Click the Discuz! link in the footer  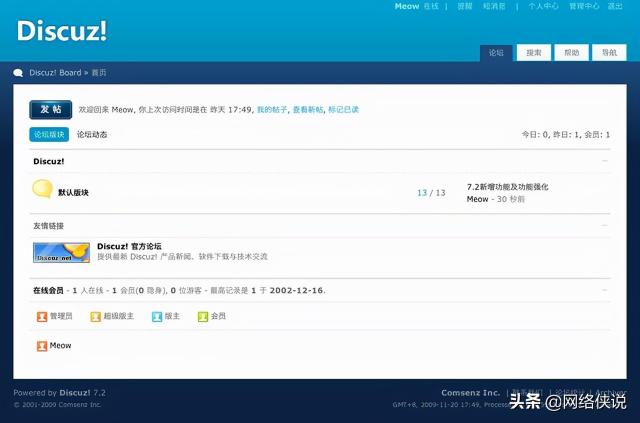click(75, 393)
